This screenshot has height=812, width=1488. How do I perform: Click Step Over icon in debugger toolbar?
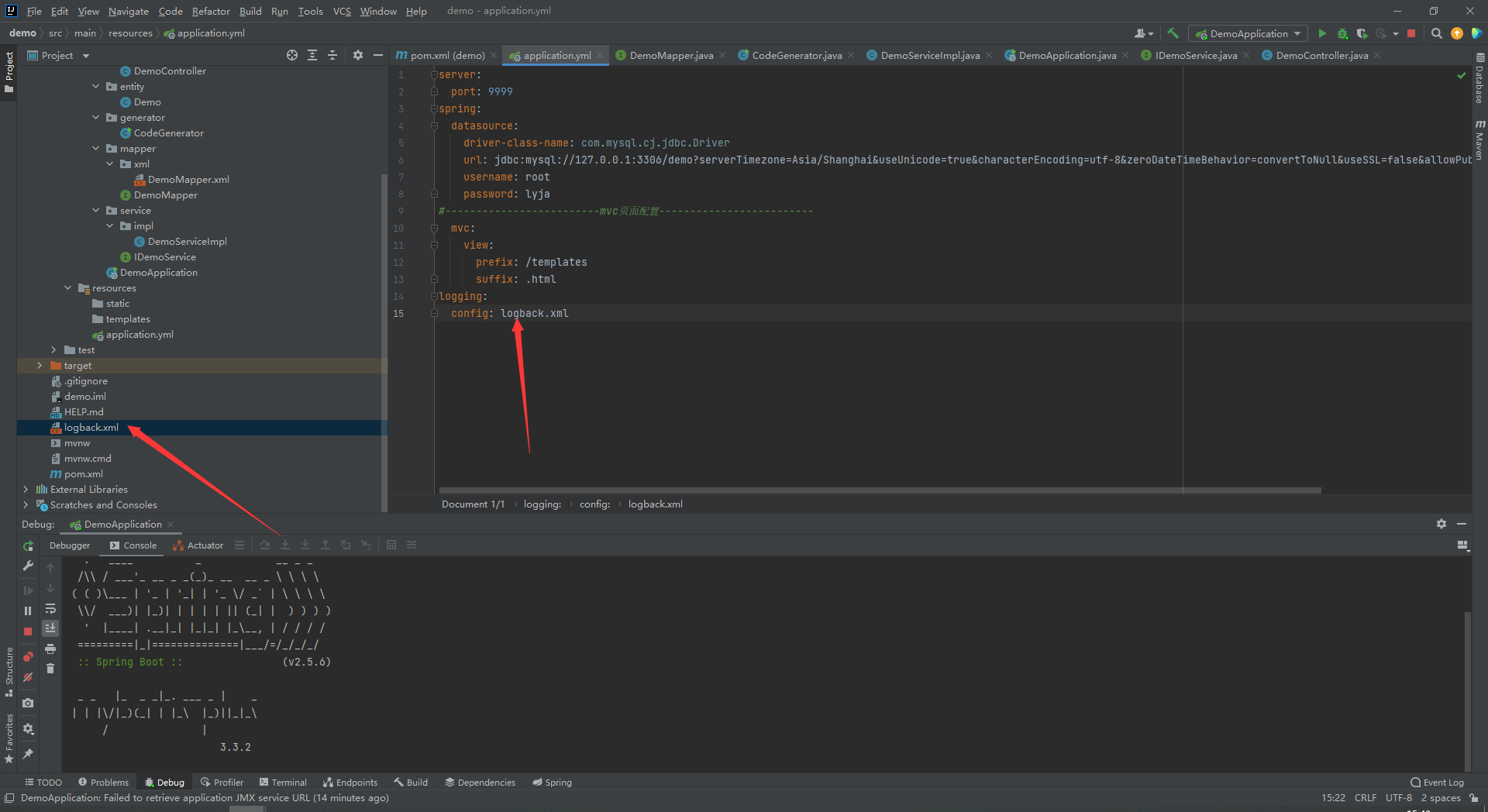265,545
